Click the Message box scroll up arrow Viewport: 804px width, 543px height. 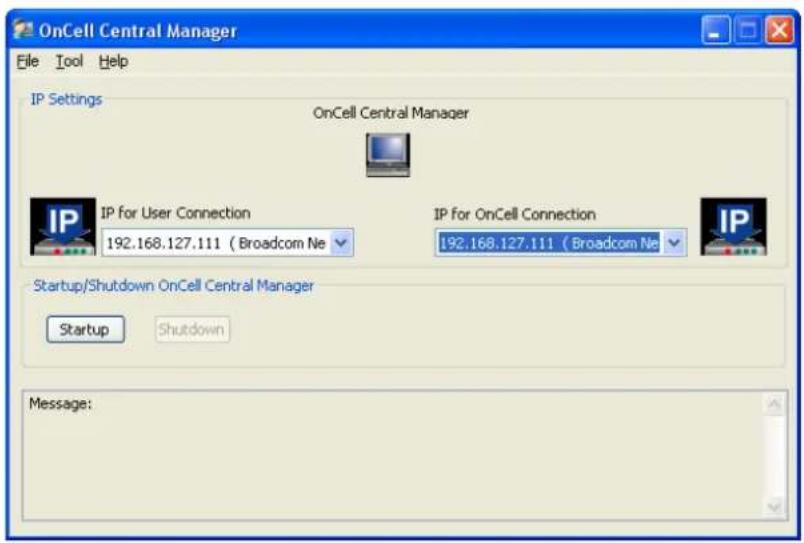click(774, 405)
